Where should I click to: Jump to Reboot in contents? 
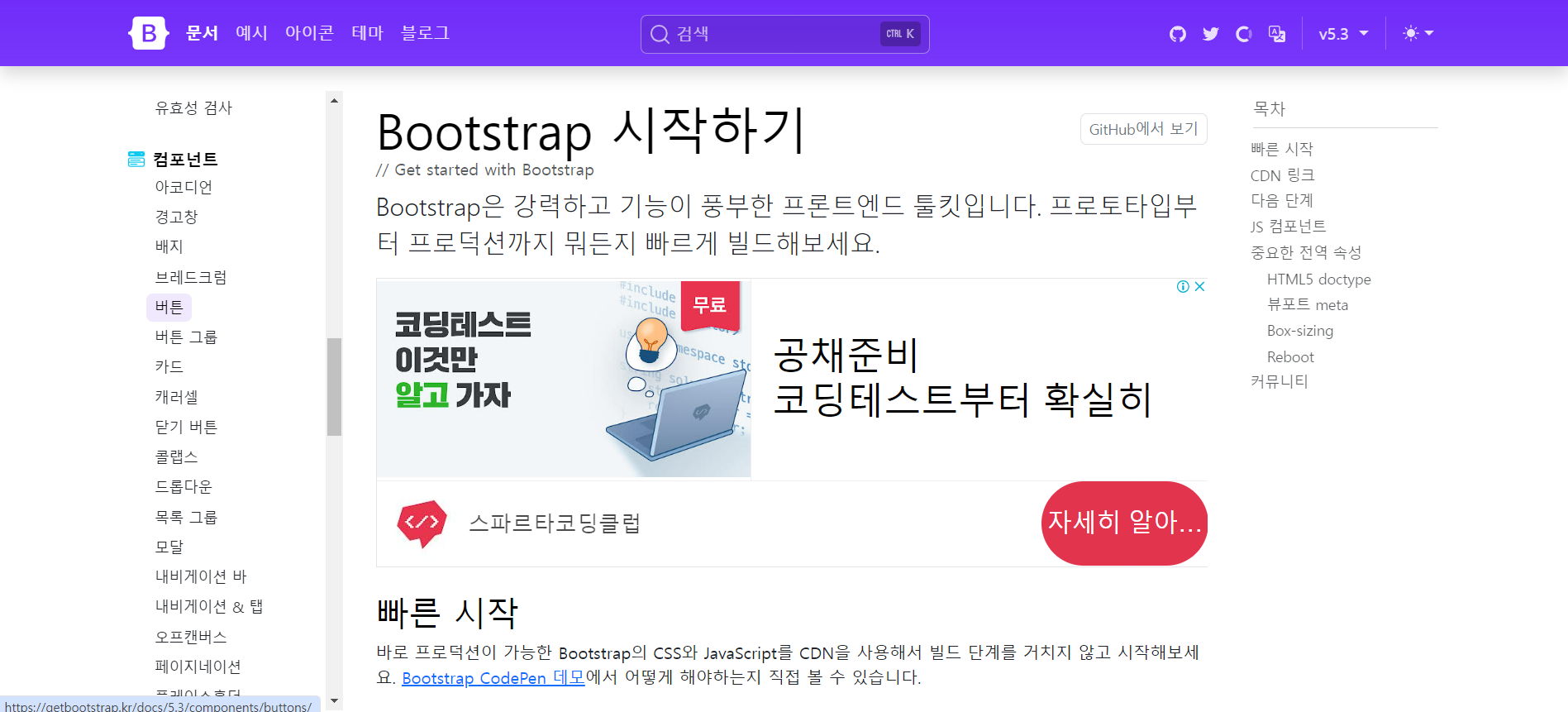tap(1290, 357)
